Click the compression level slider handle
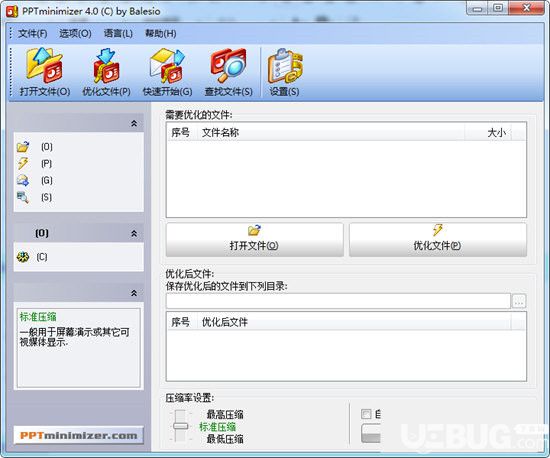This screenshot has height=458, width=550. click(x=180, y=426)
